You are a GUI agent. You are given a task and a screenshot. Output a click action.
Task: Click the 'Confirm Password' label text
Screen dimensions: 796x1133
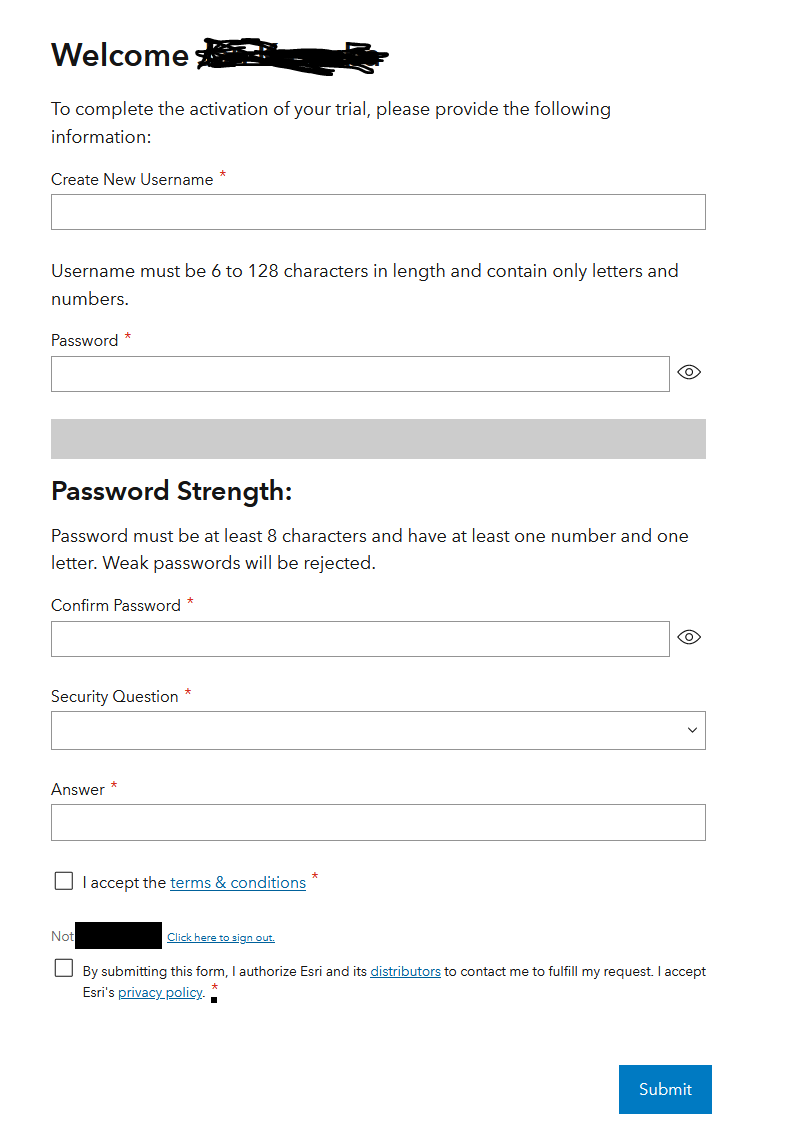click(x=116, y=606)
